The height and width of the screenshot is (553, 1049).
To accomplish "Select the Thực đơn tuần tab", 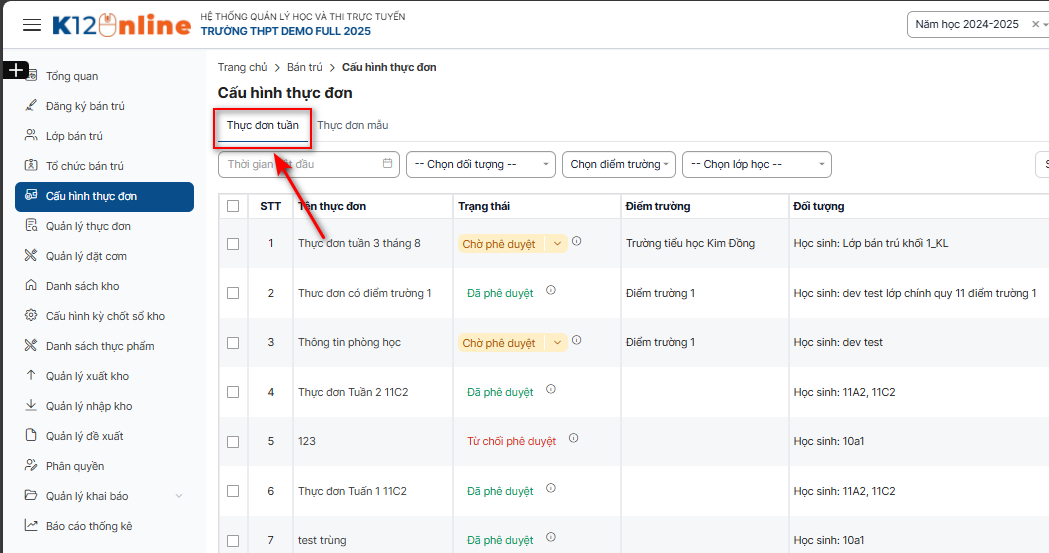I will pos(262,126).
